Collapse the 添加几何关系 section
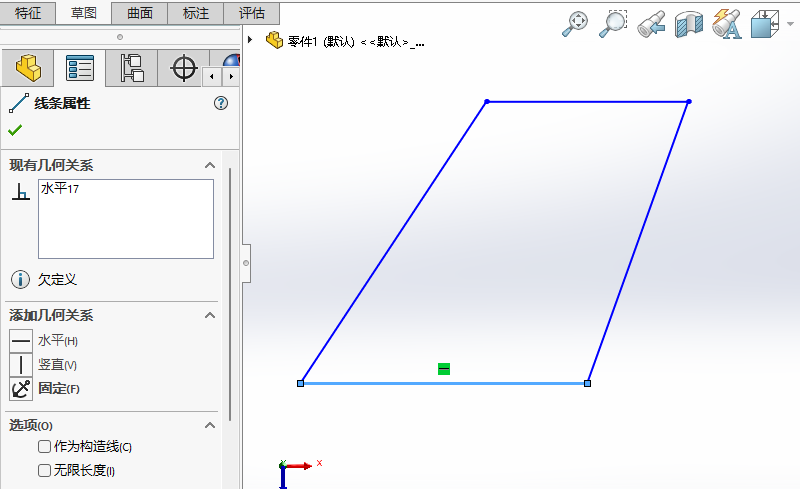 210,315
